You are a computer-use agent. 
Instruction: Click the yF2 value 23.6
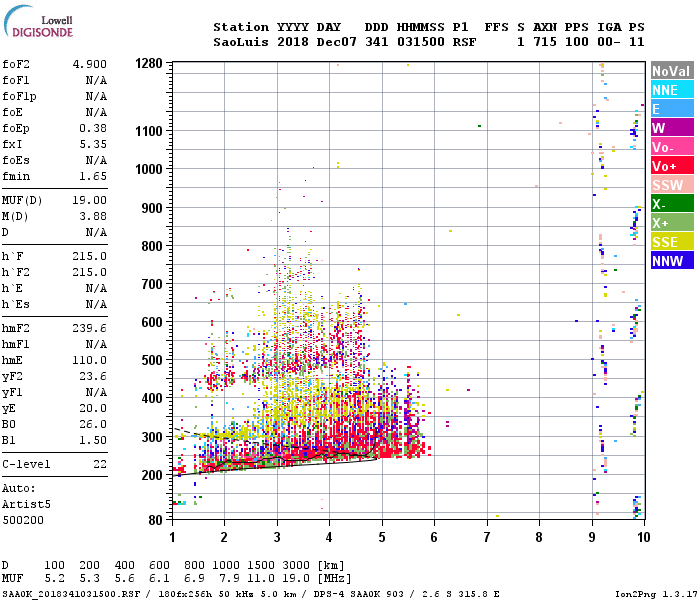(93, 376)
